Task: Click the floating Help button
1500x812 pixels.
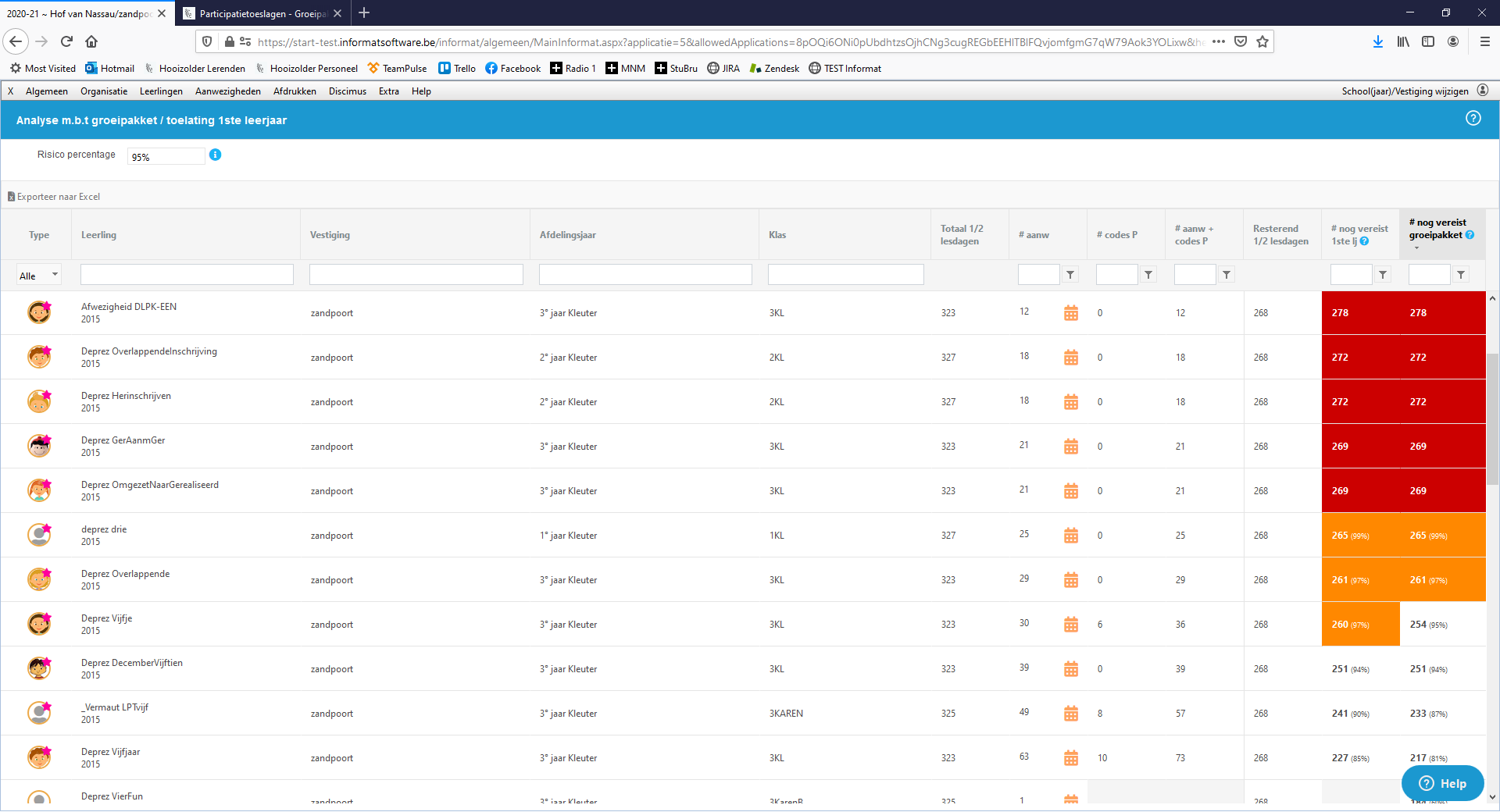Action: [1442, 783]
